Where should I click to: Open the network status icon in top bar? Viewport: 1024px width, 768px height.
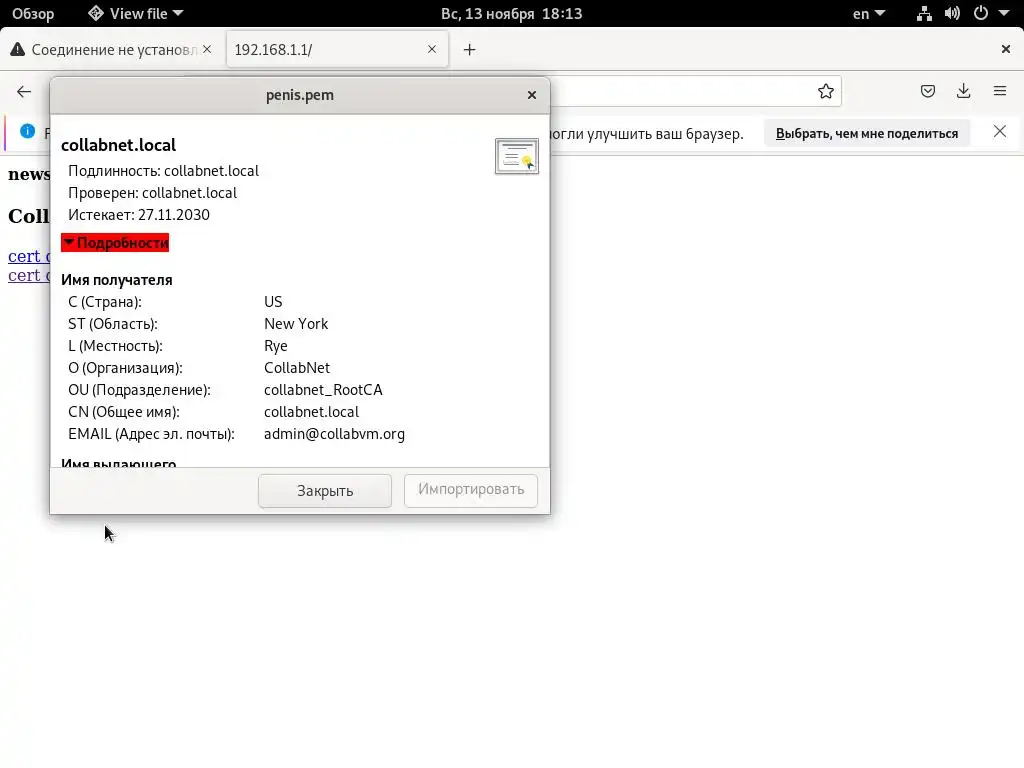(924, 14)
